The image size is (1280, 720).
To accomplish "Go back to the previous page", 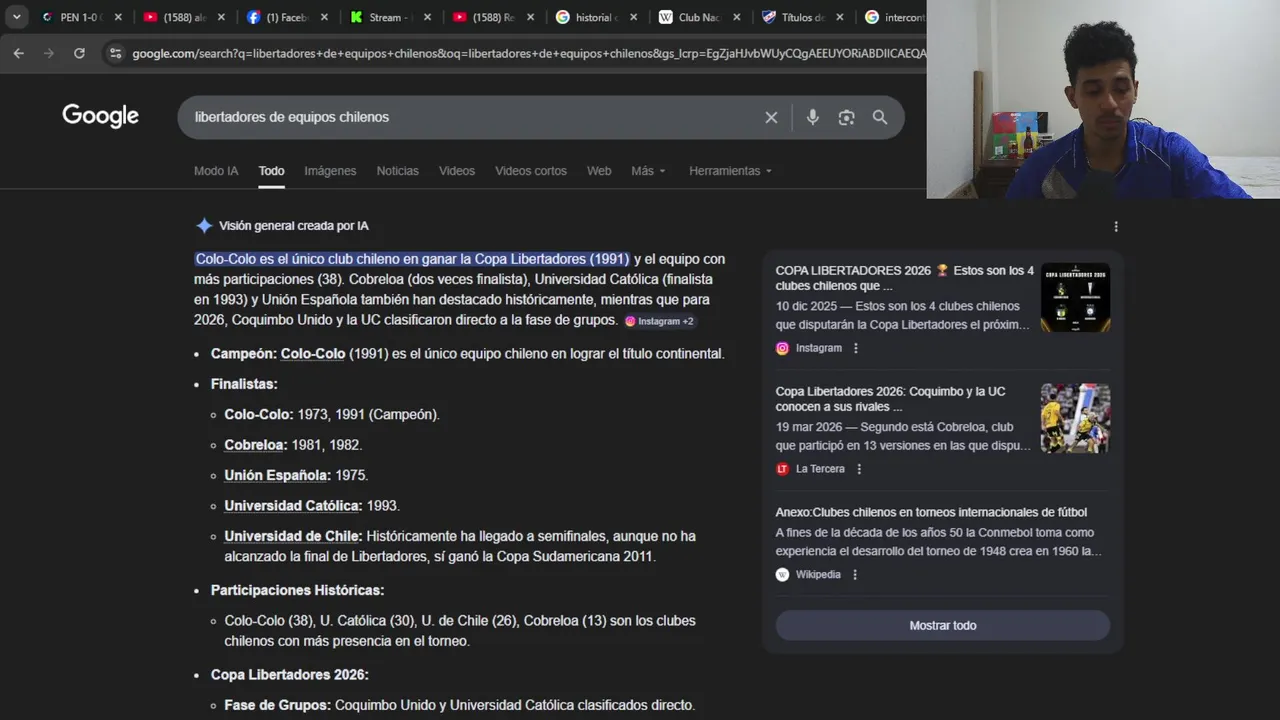I will [x=18, y=53].
